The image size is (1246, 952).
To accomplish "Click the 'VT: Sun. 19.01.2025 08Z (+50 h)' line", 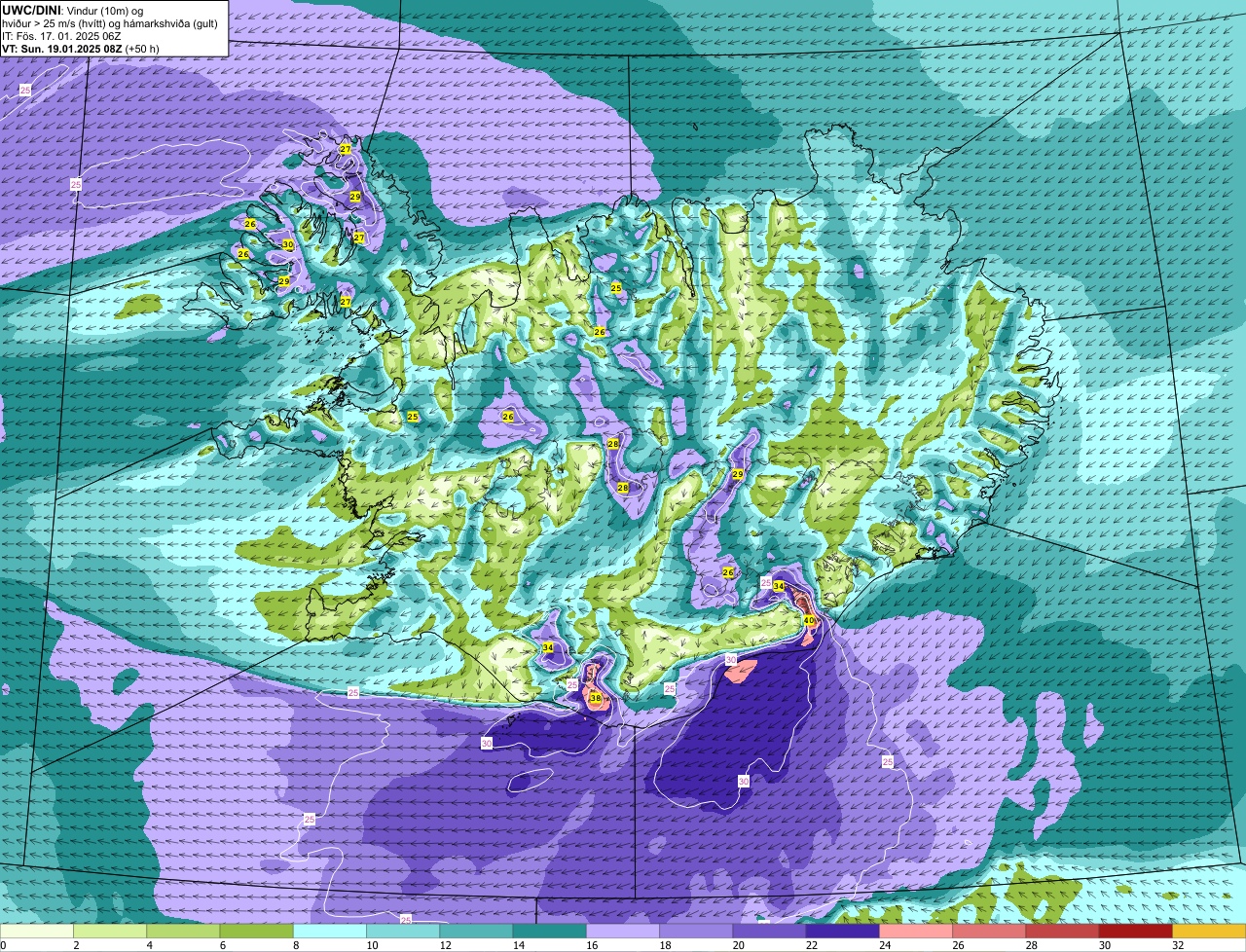I will click(81, 48).
